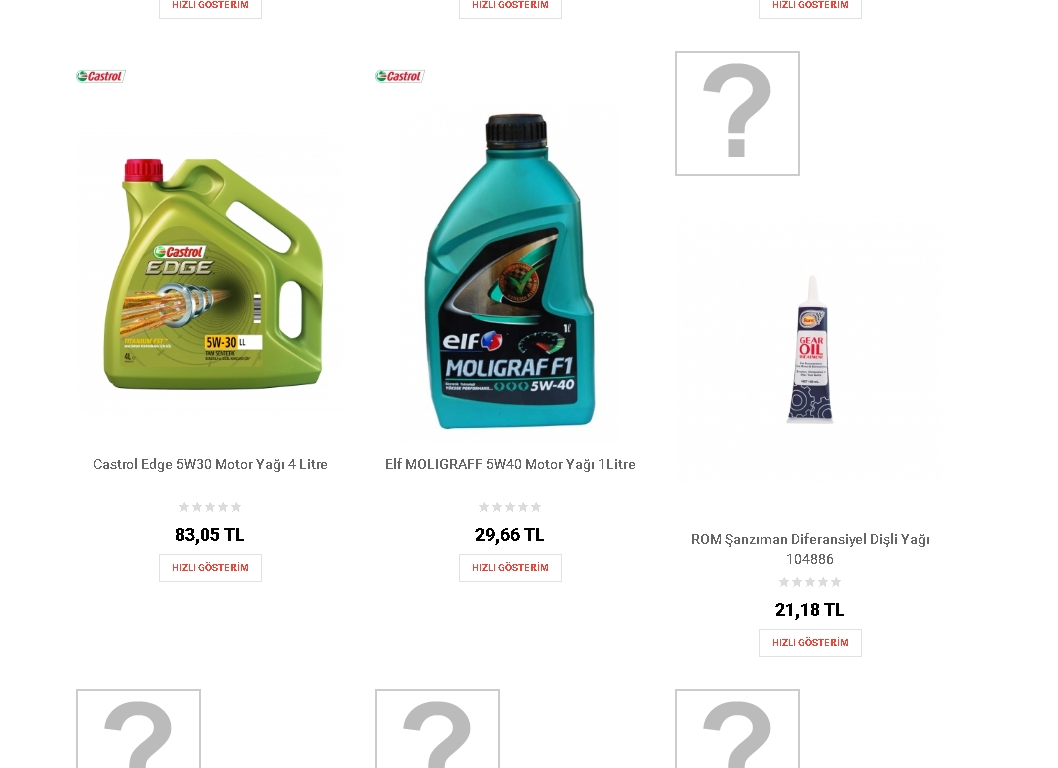Rate Castrol Edge using its star rating
Image resolution: width=1058 pixels, height=768 pixels.
point(210,507)
